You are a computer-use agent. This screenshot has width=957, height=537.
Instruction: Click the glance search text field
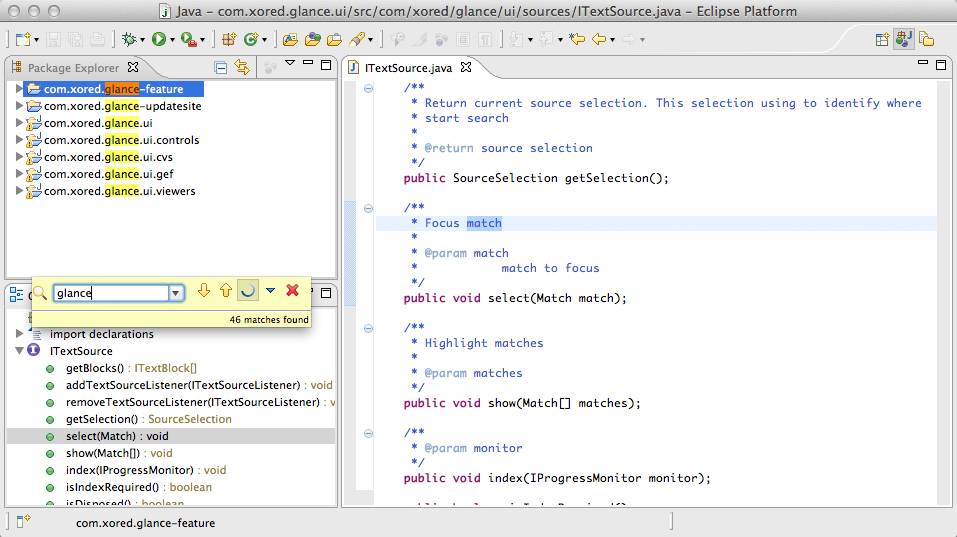click(110, 294)
